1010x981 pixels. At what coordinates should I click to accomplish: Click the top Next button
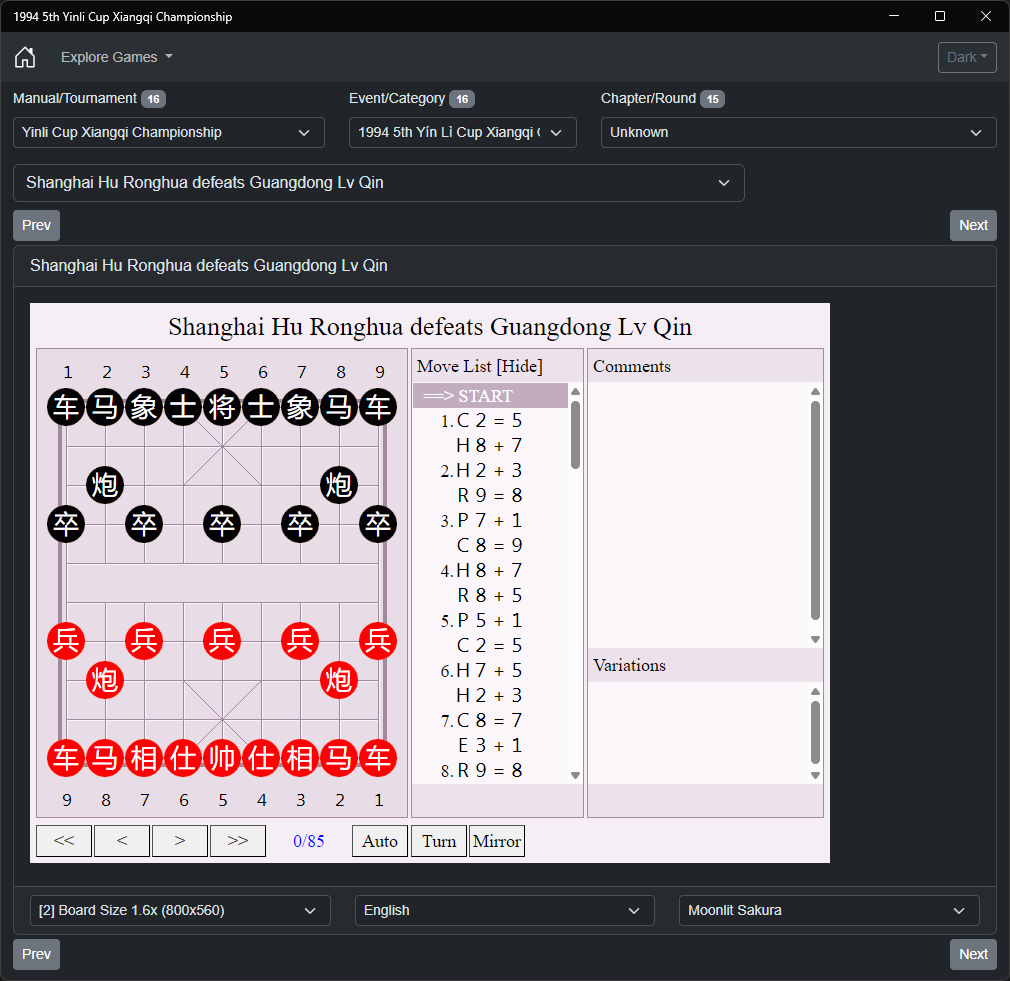coord(973,225)
